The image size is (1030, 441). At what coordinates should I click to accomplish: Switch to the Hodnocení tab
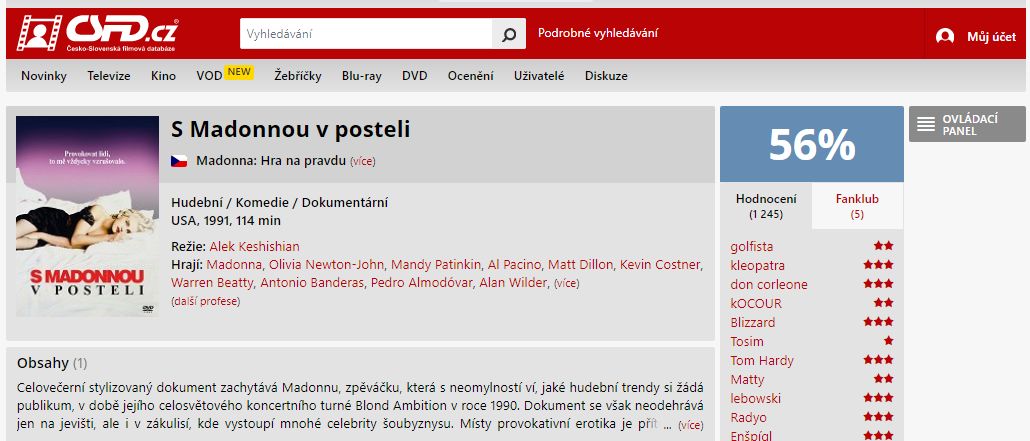(x=766, y=206)
